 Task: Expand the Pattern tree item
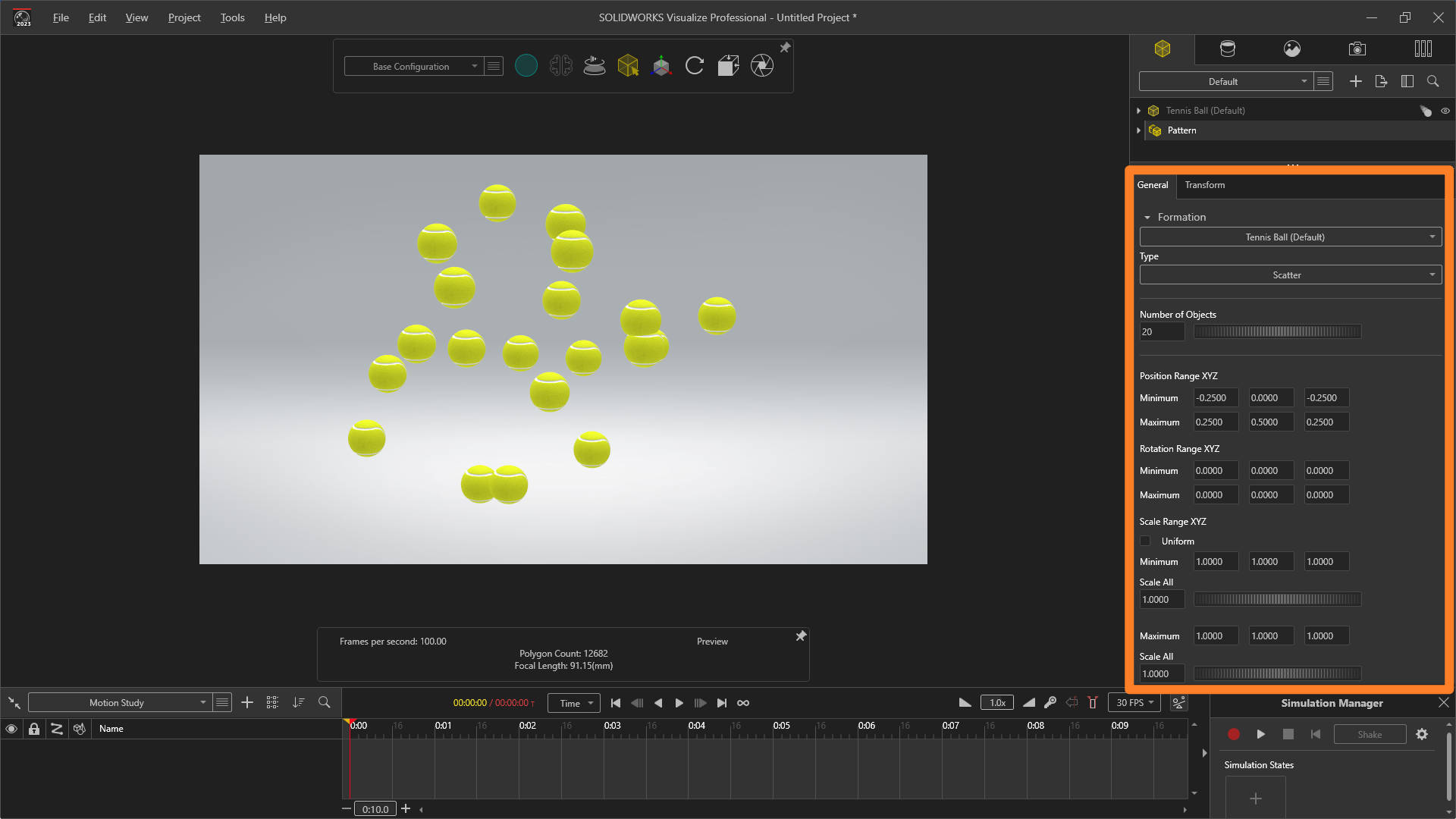pyautogui.click(x=1138, y=130)
